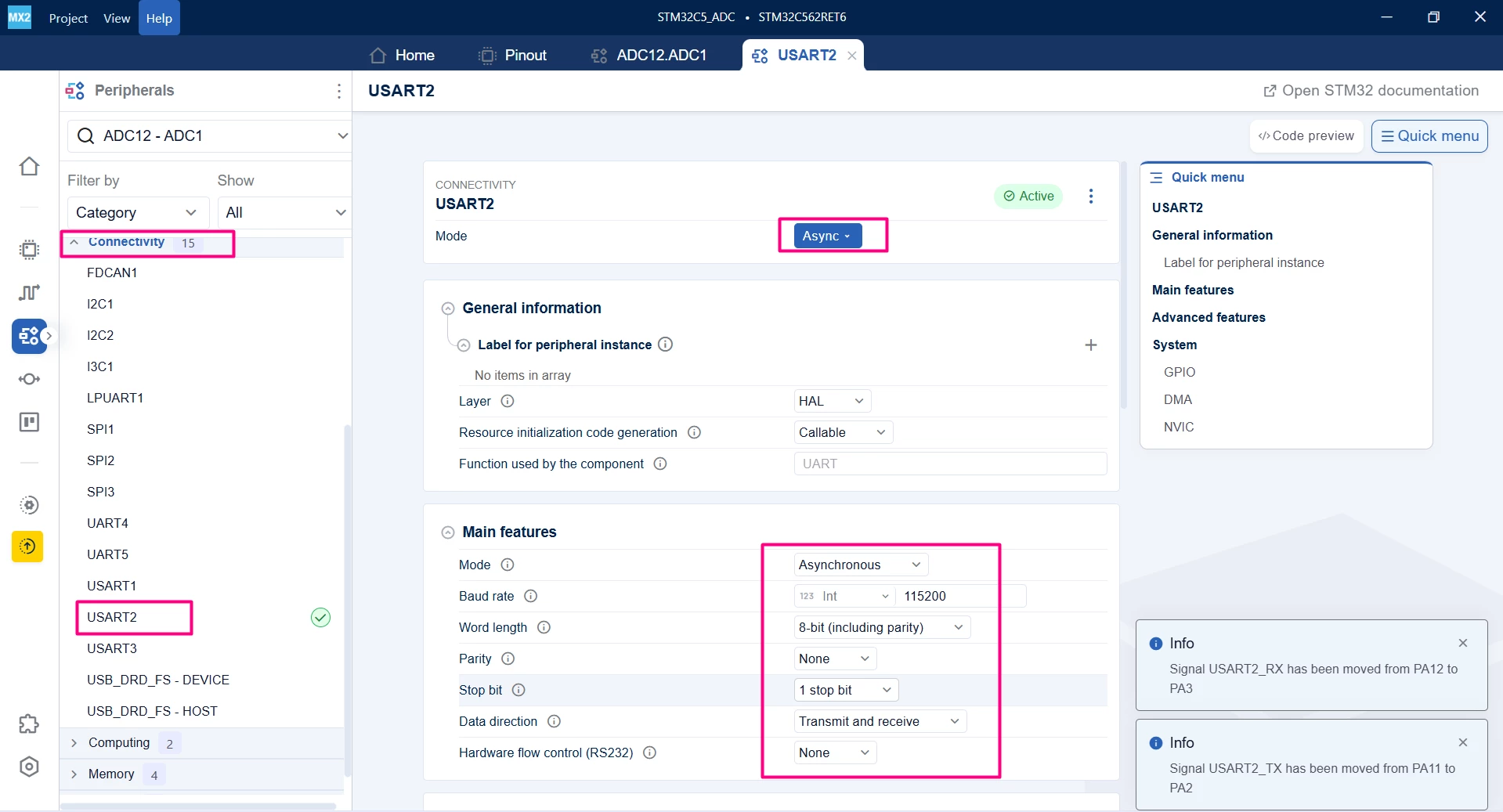1503x812 pixels.
Task: Select USART3 in the peripherals list
Action: click(x=112, y=648)
